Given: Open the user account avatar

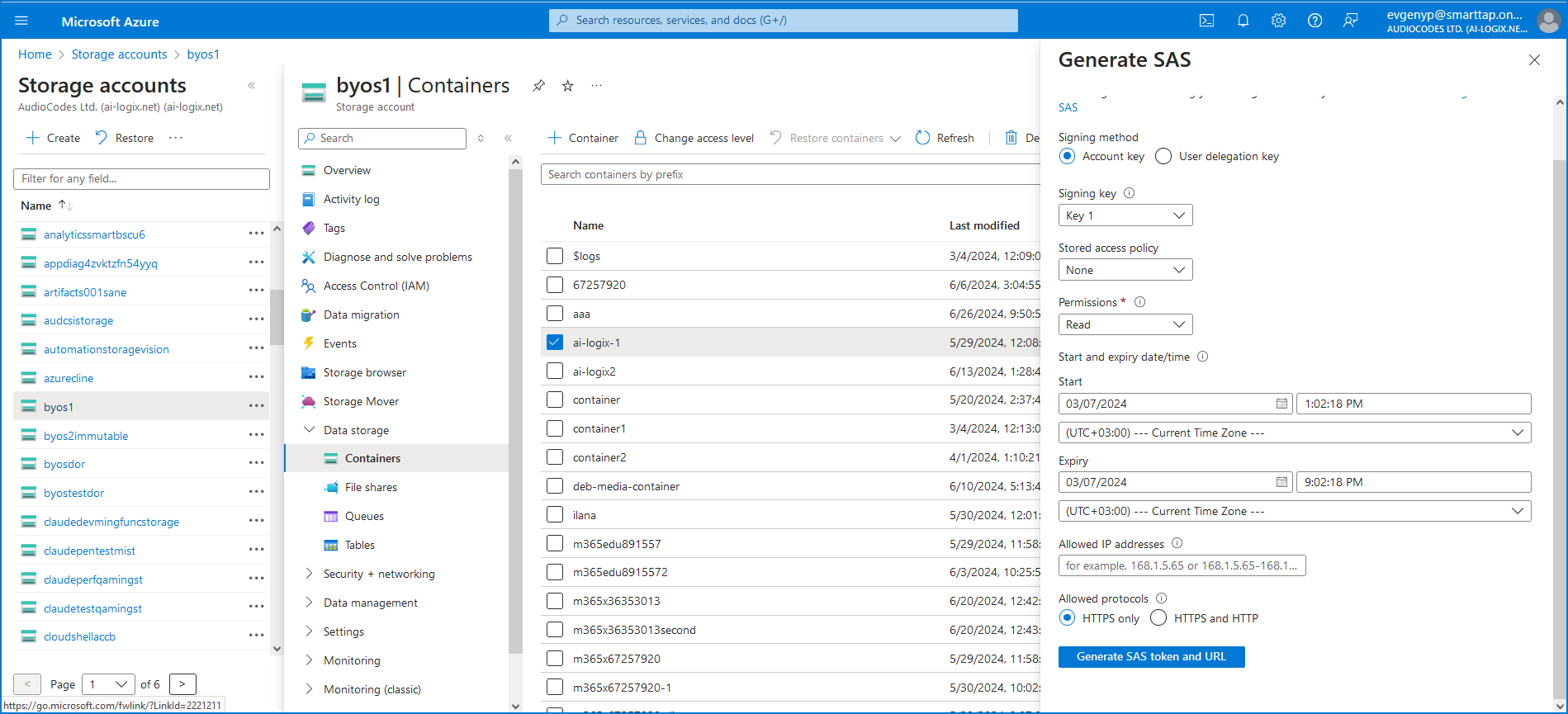Looking at the screenshot, I should [x=1548, y=21].
